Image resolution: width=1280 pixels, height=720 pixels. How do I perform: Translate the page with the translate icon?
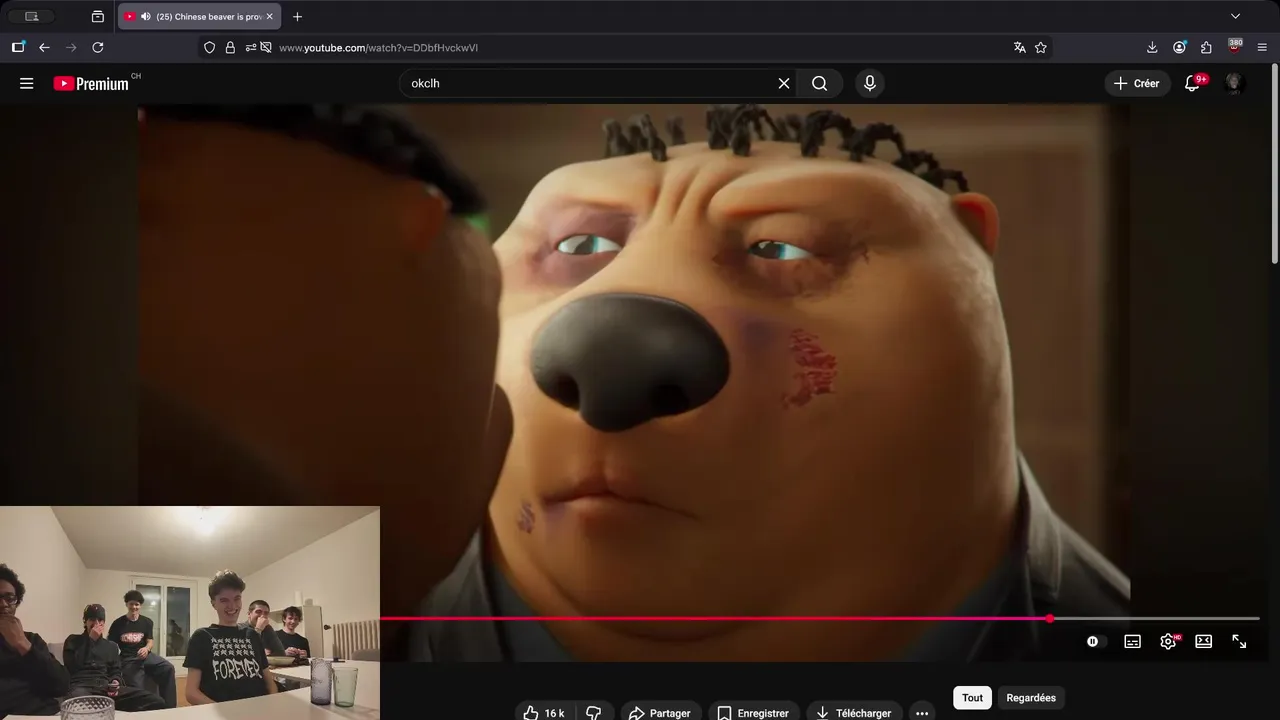coord(1019,47)
